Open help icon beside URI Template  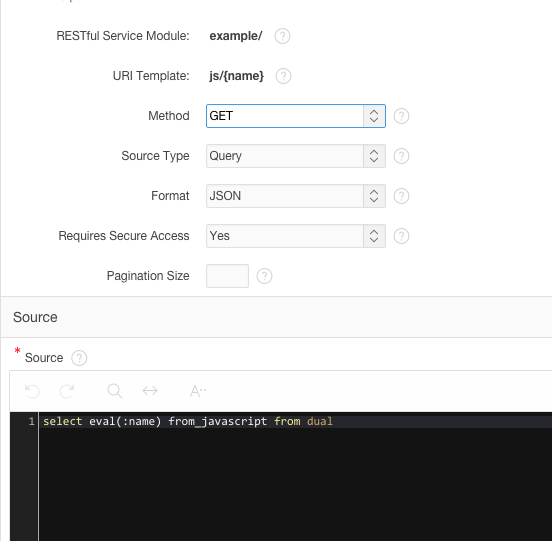[283, 76]
